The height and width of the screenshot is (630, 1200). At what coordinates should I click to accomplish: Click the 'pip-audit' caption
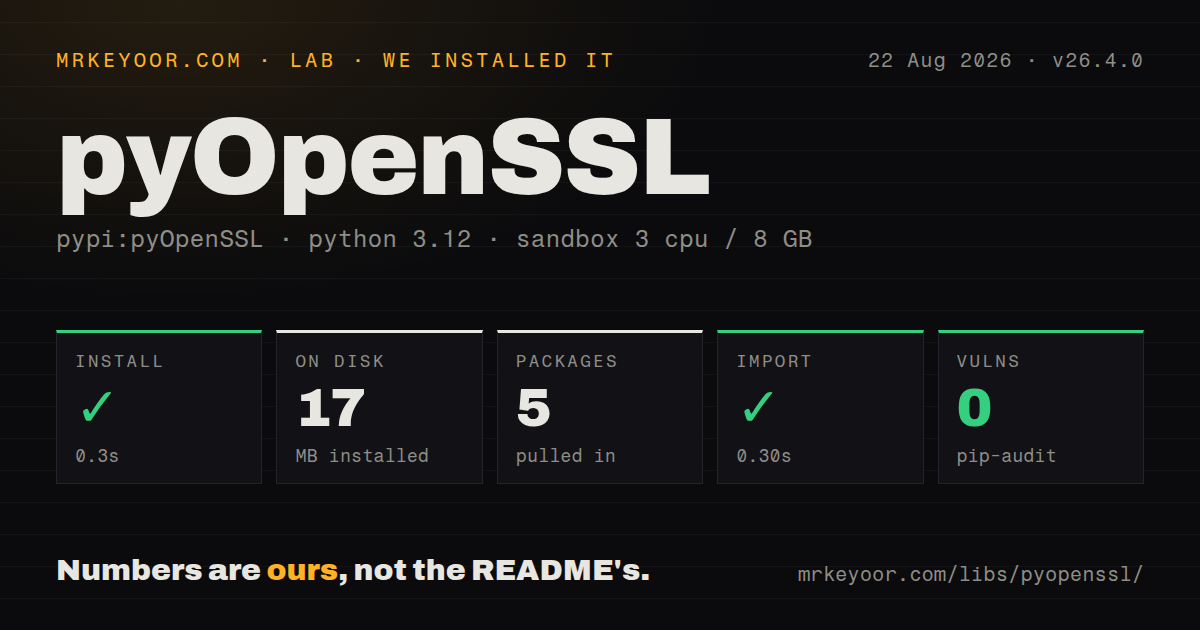tap(1006, 456)
